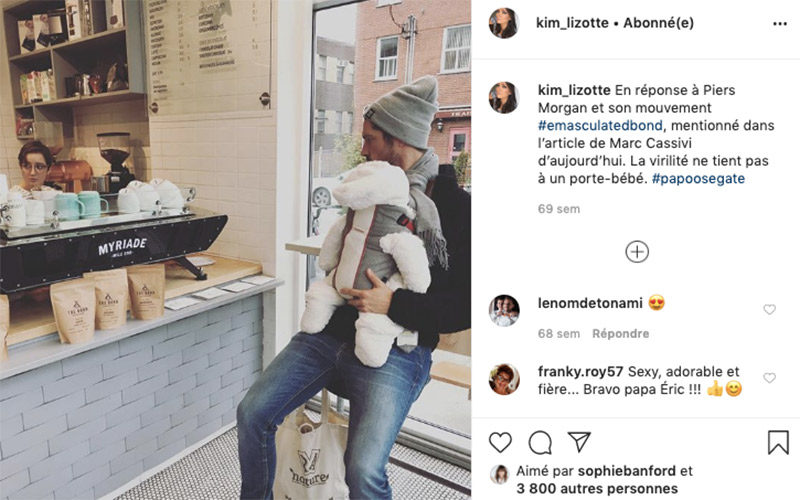Show the list of 3 800 autres personnes
Viewport: 800px width, 500px height.
tap(597, 489)
